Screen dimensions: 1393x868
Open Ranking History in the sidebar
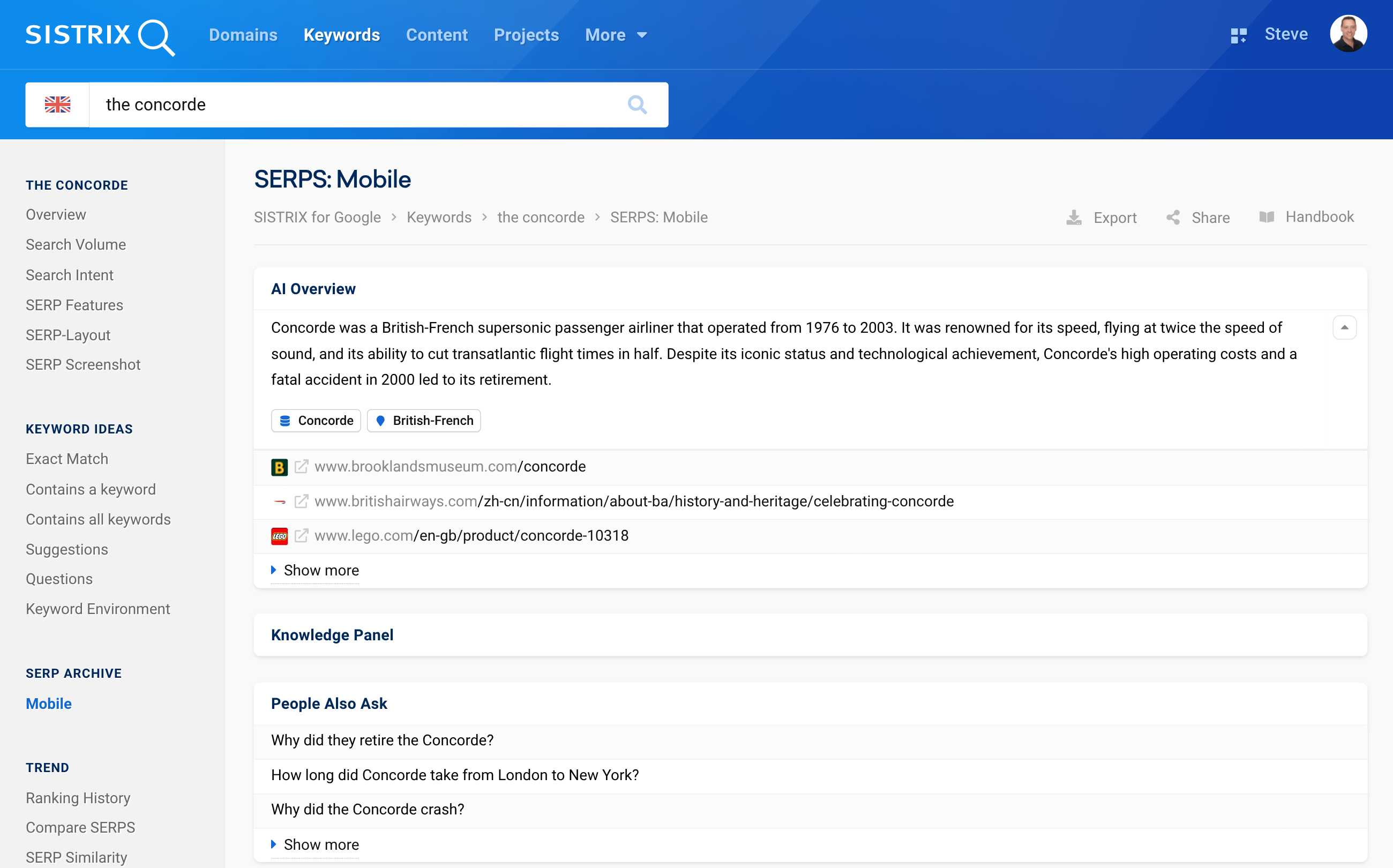tap(78, 797)
